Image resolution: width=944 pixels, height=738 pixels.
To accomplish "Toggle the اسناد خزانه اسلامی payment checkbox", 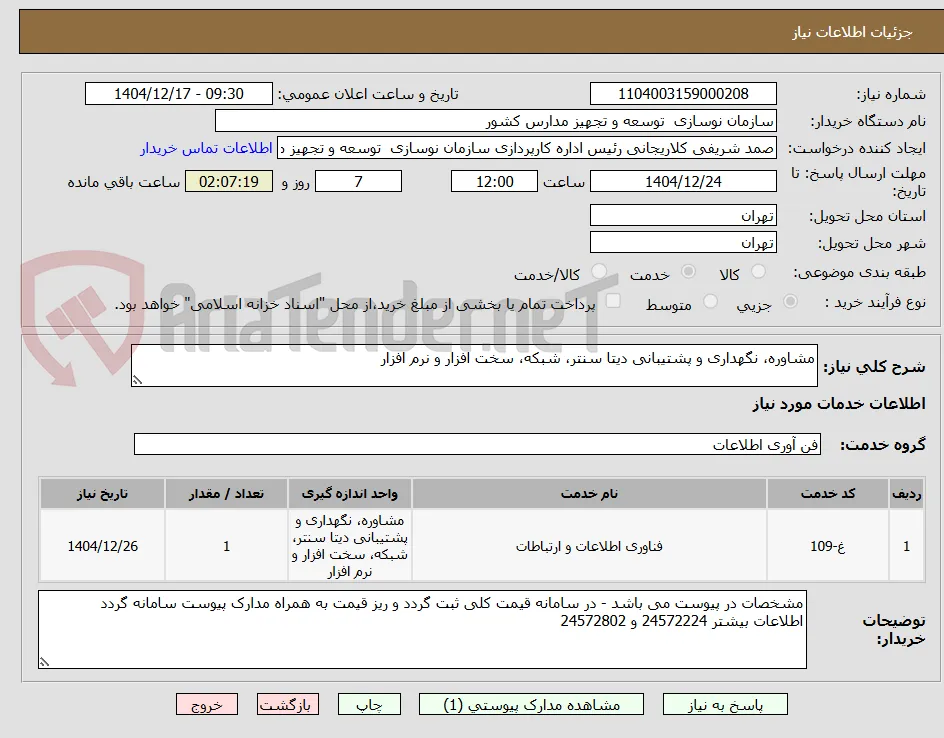I will [x=613, y=301].
